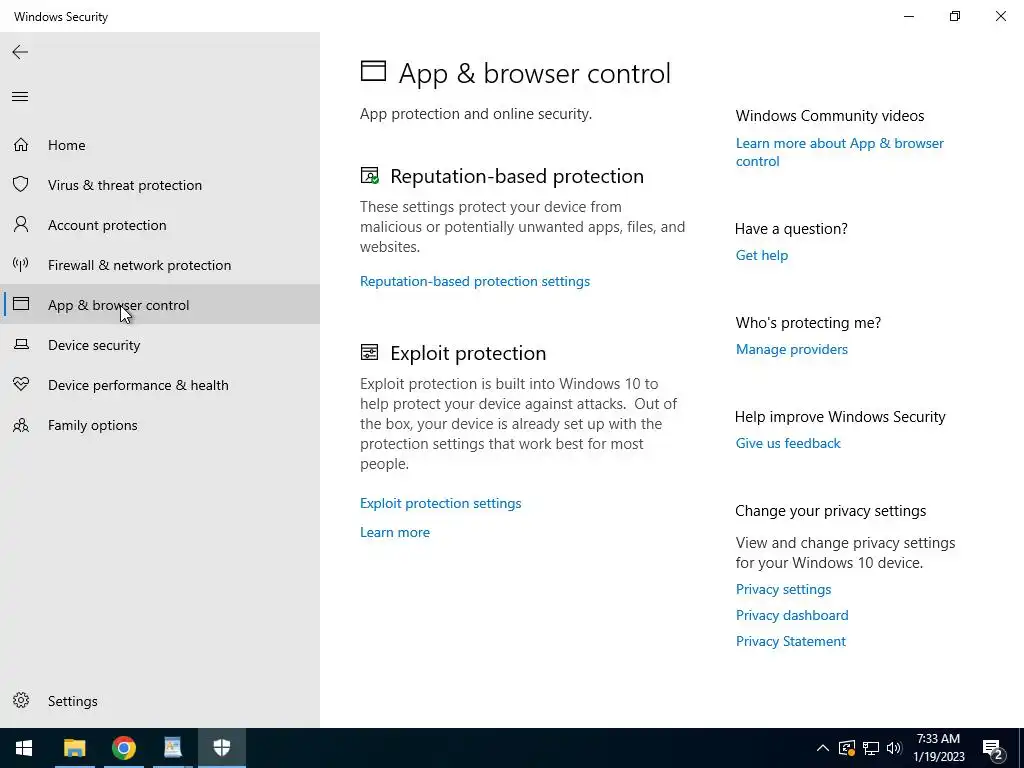Click the network status tray icon

871,748
